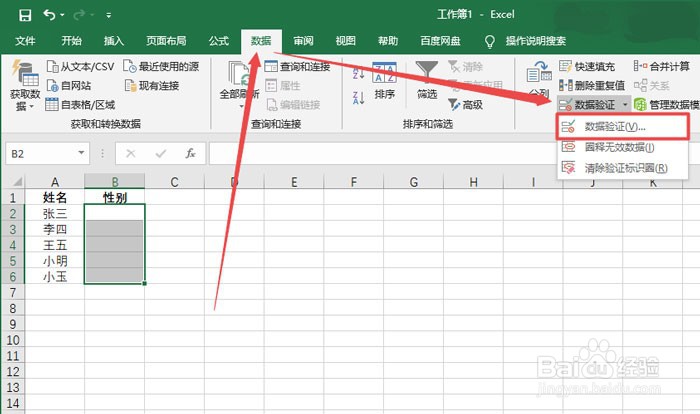Screen dimensions: 700x414
Task: Choose 数据验证(V)... from dropdown menu
Action: pos(623,127)
